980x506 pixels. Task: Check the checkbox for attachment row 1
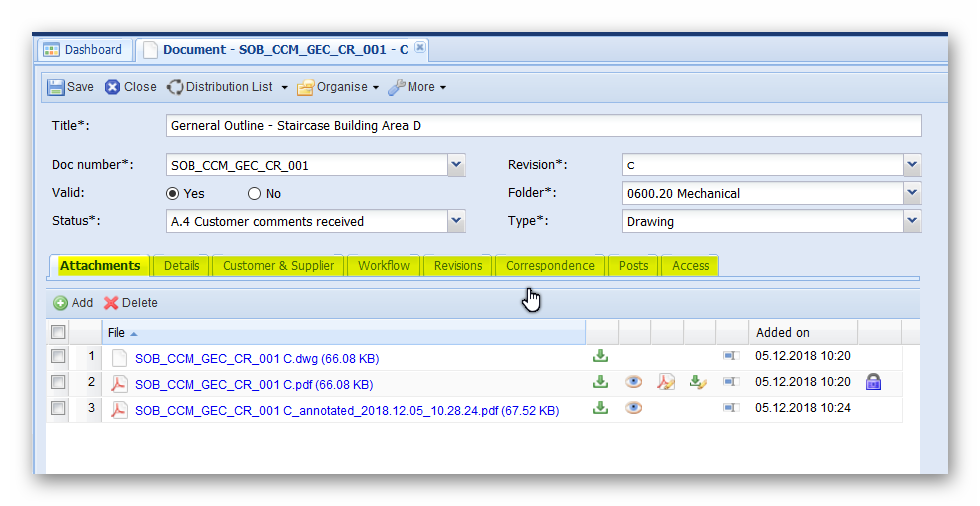pyautogui.click(x=59, y=356)
